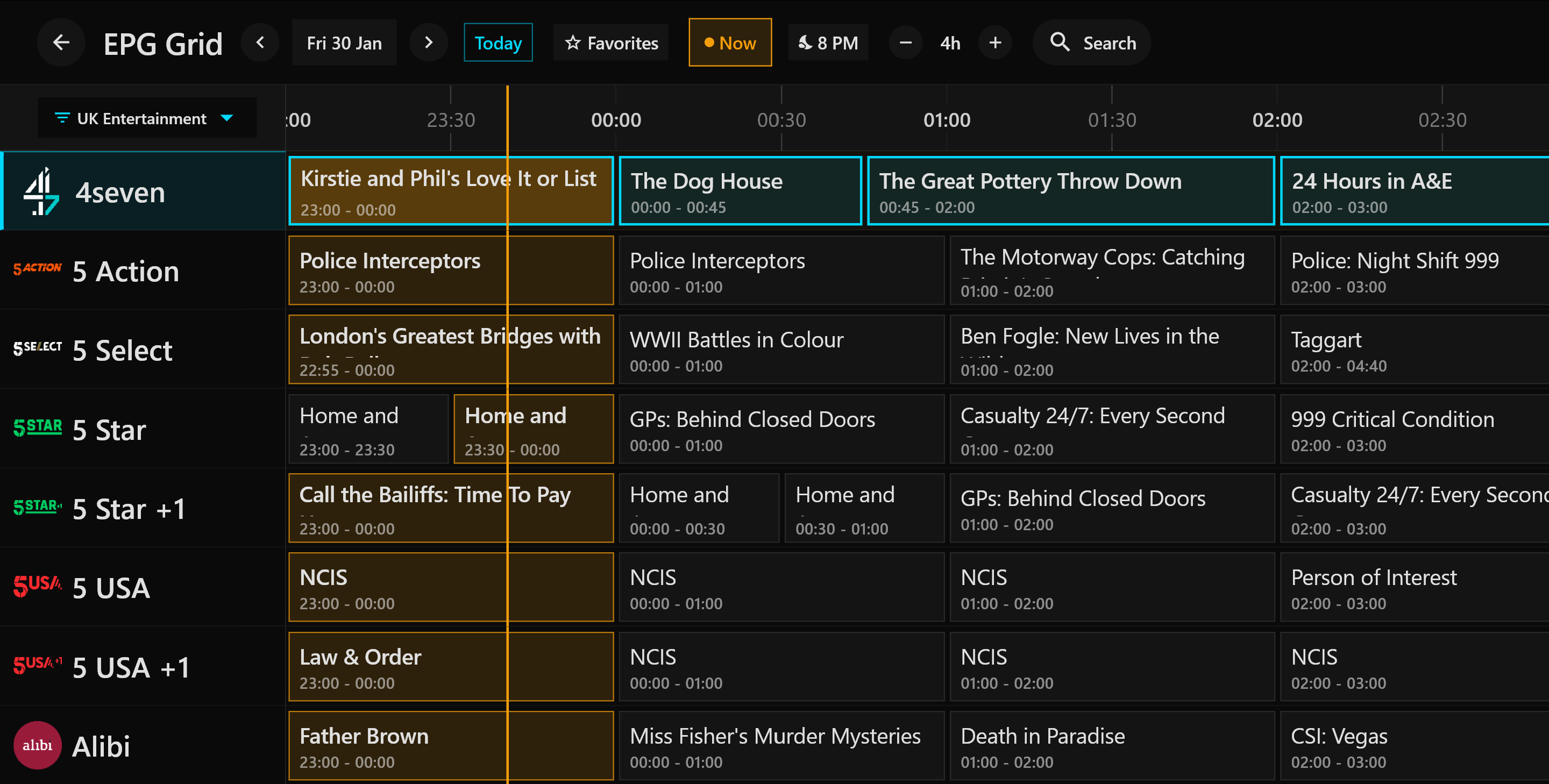Click the 5 Action channel logo
The width and height of the screenshot is (1549, 784).
point(37,268)
